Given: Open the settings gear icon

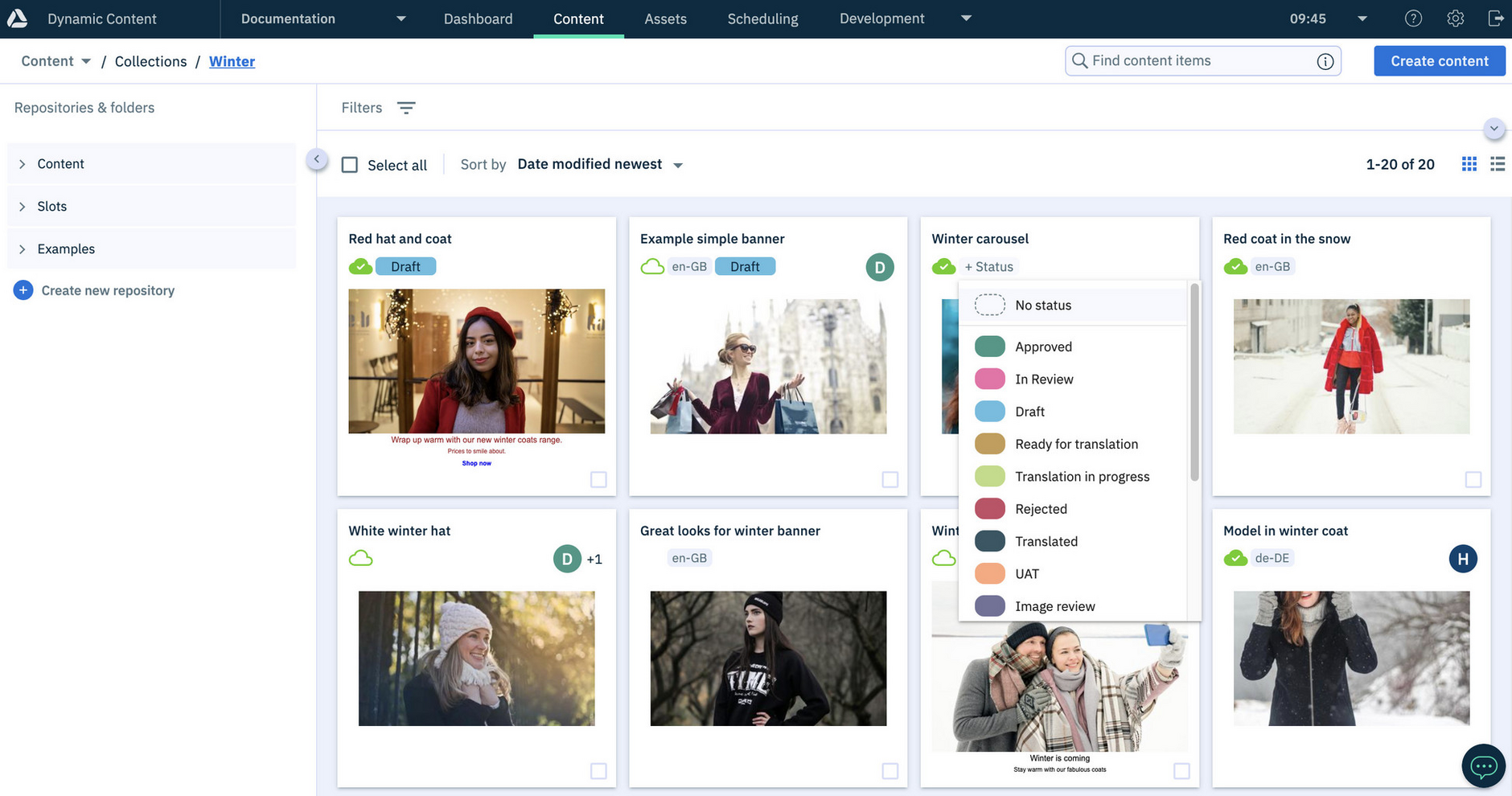Looking at the screenshot, I should coord(1455,18).
